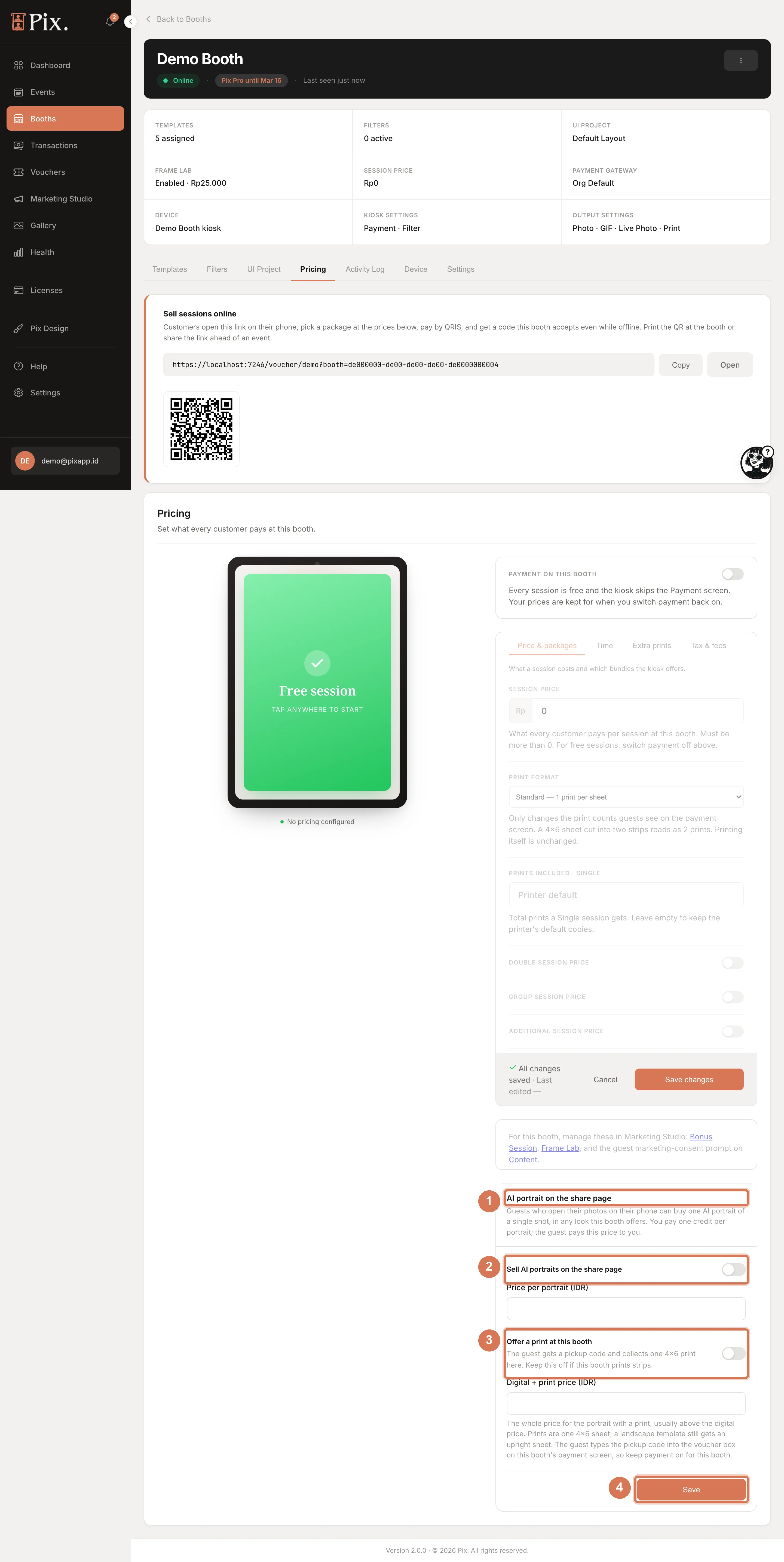Click the Help question mark icon
The height and width of the screenshot is (1562, 784).
[x=19, y=366]
